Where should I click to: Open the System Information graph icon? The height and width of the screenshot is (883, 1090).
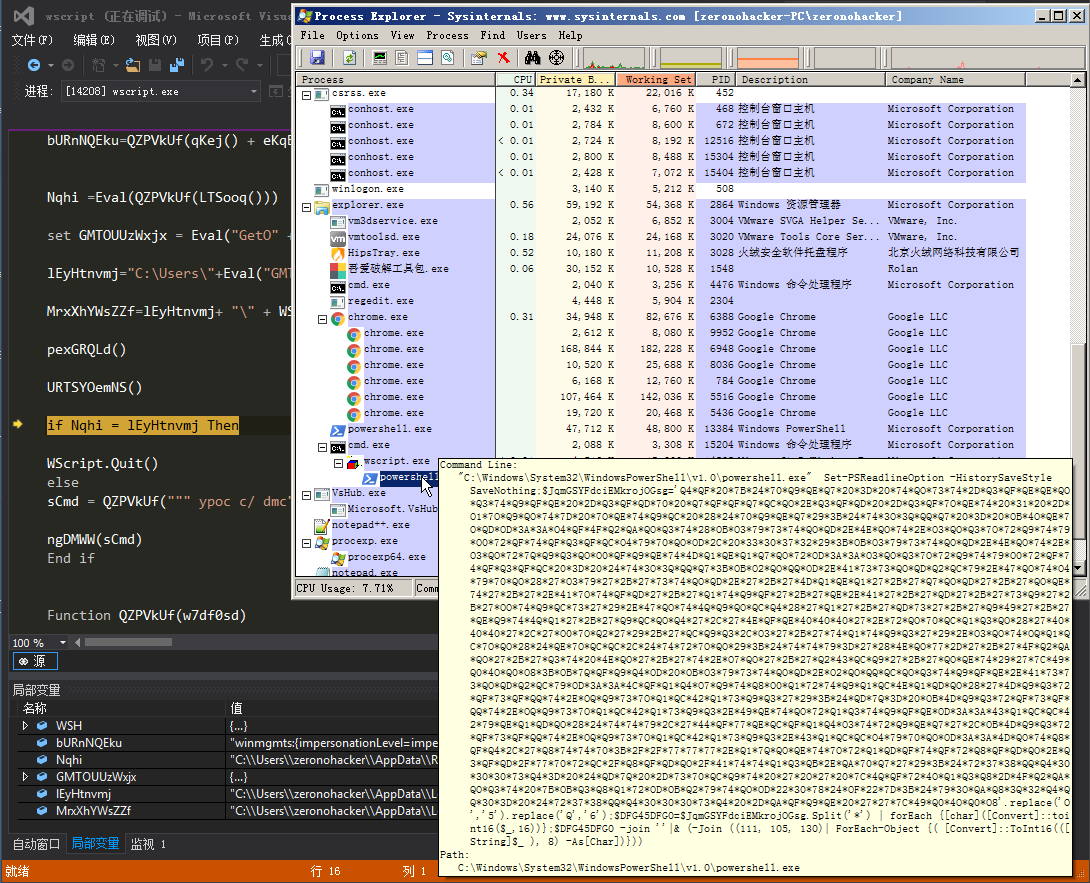[x=380, y=58]
